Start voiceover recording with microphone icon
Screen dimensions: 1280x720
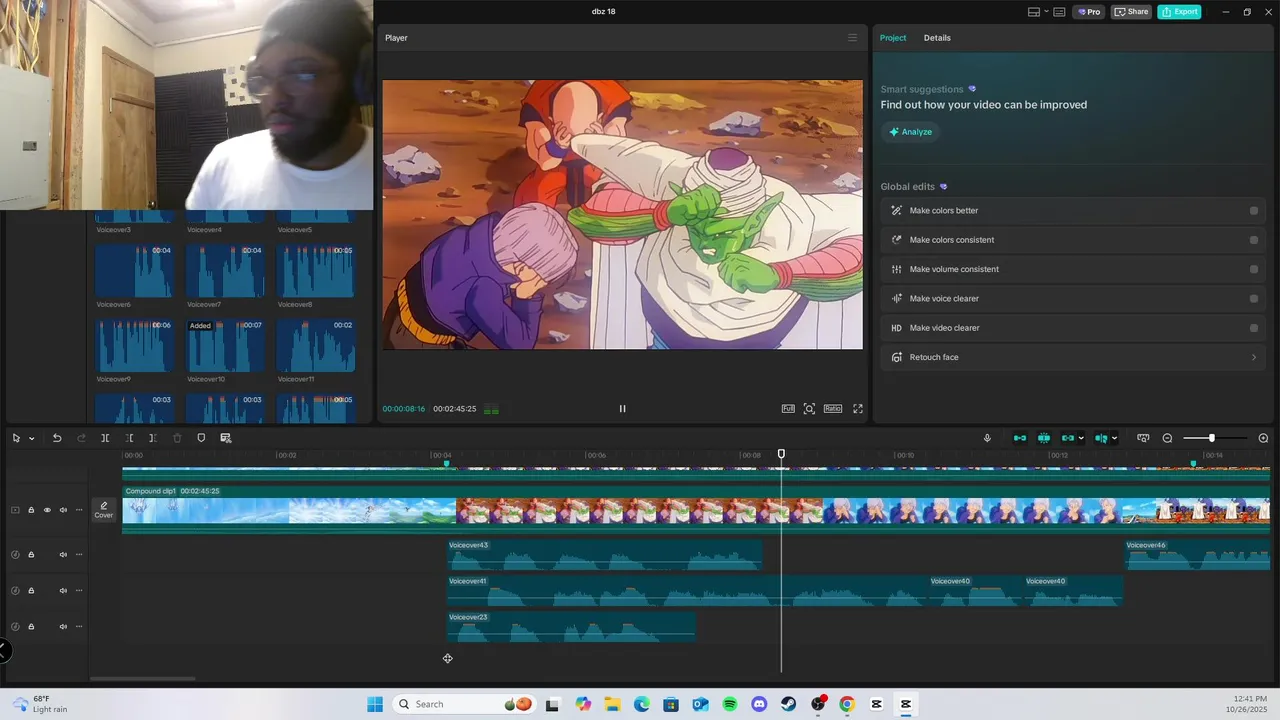click(987, 438)
